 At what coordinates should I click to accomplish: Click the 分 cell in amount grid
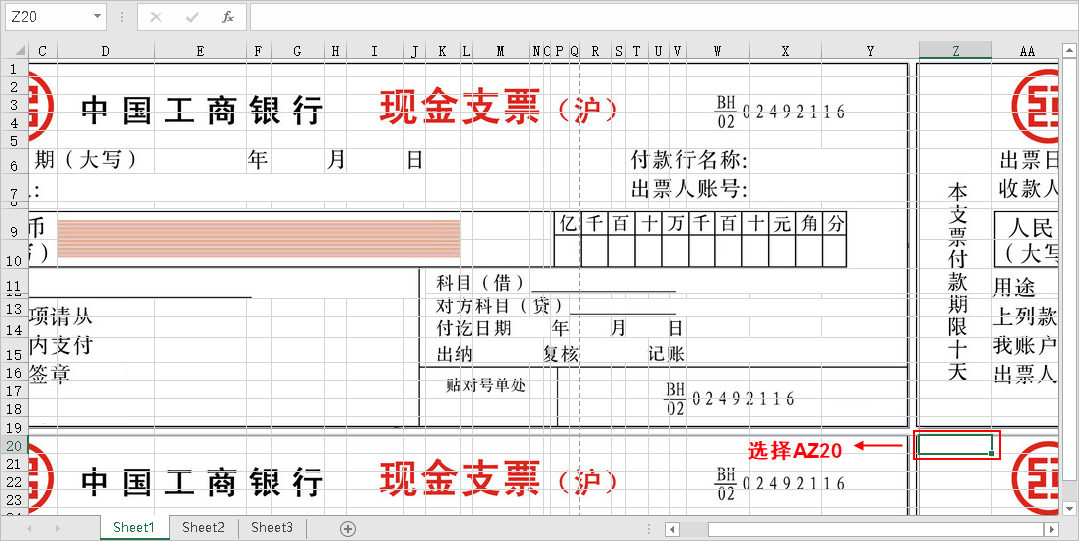click(834, 224)
